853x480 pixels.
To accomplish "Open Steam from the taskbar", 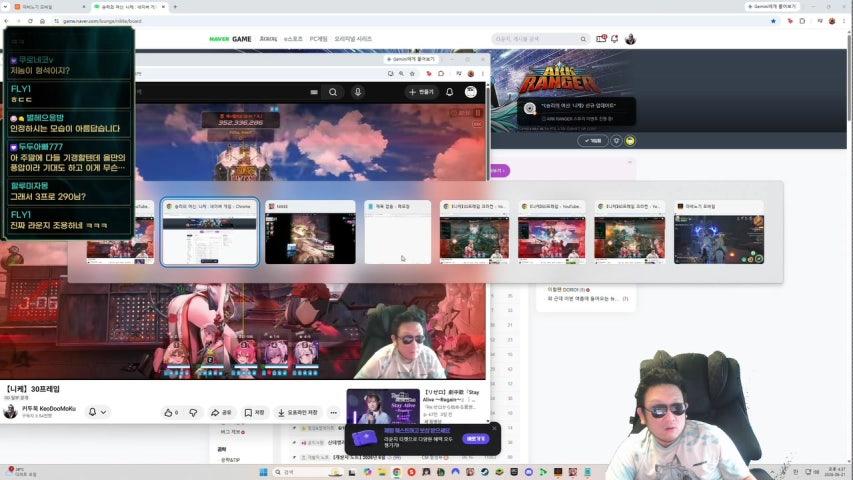I will click(x=485, y=472).
